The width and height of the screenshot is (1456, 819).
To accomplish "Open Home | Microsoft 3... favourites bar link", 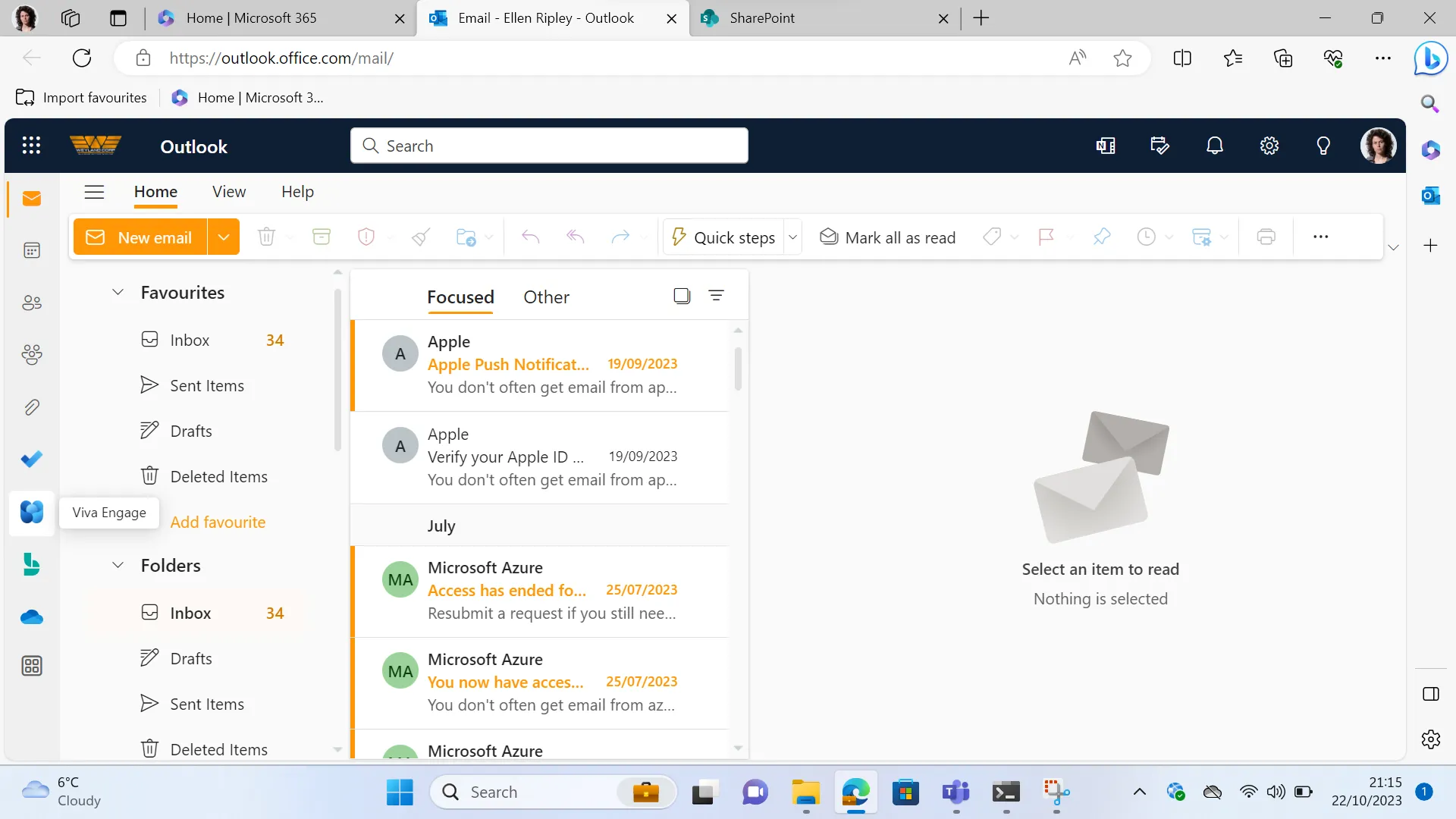I will (248, 98).
